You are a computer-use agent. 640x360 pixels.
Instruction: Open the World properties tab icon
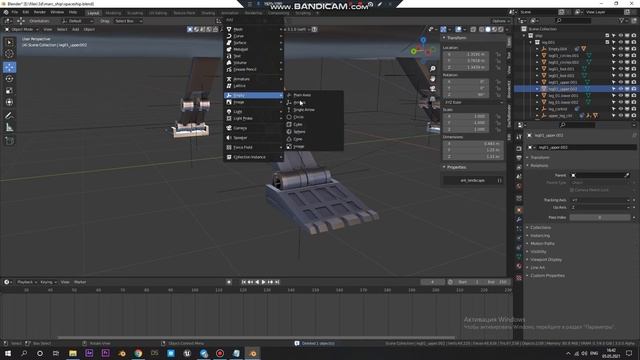click(519, 187)
